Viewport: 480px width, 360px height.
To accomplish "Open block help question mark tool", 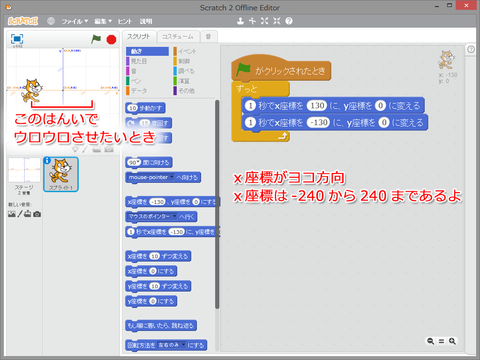I will (289, 21).
